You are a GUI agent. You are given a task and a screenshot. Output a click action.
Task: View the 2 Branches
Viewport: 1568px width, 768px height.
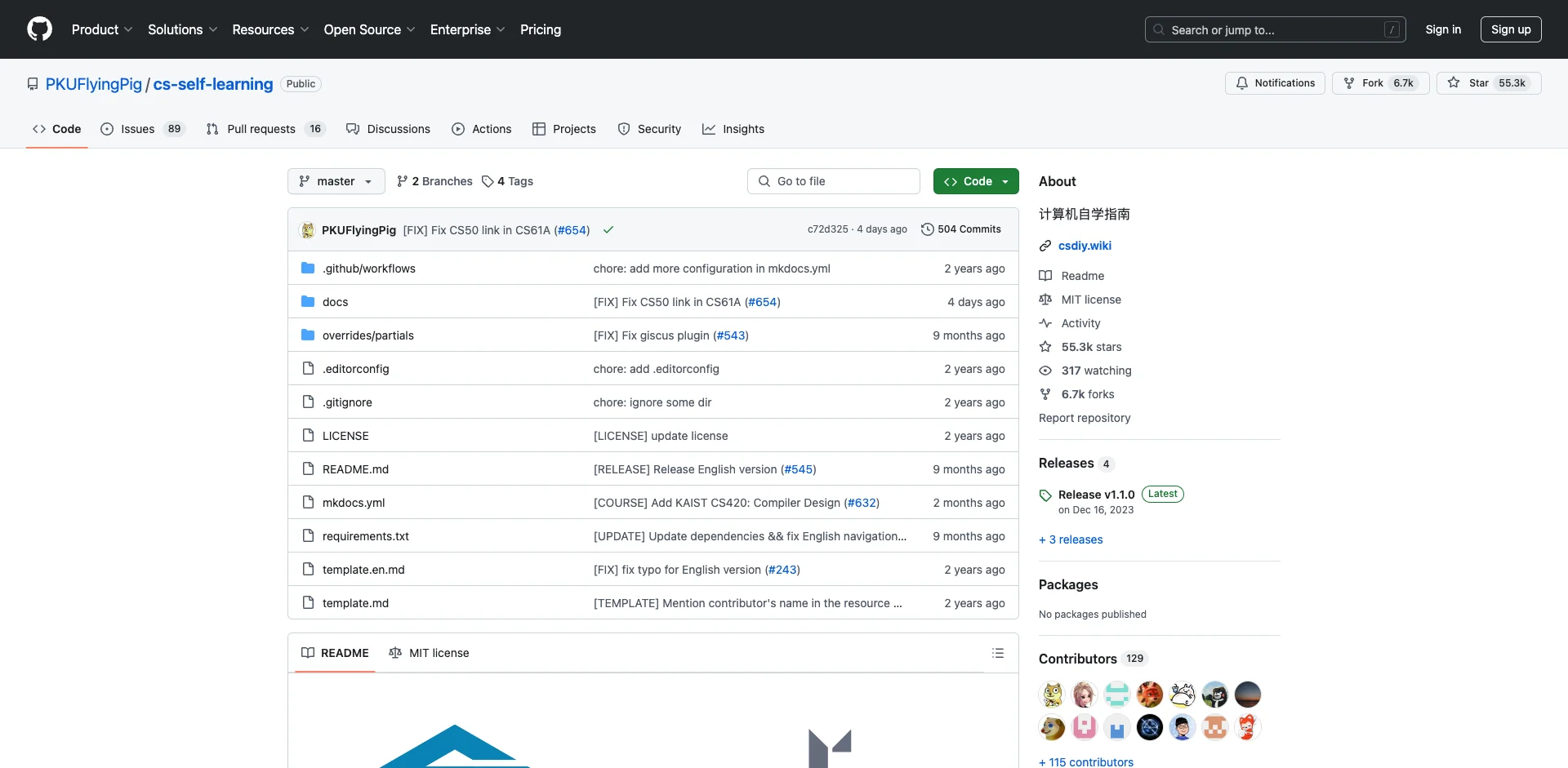coord(434,181)
